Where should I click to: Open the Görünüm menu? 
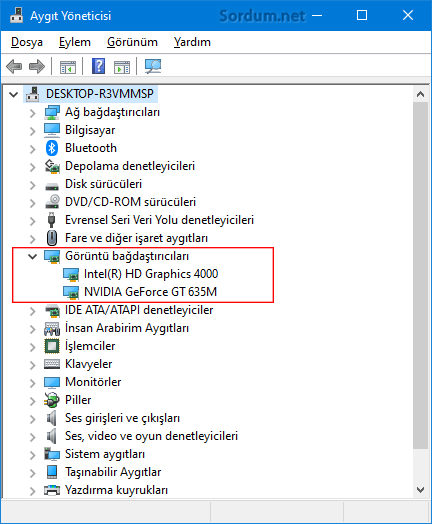tap(132, 42)
